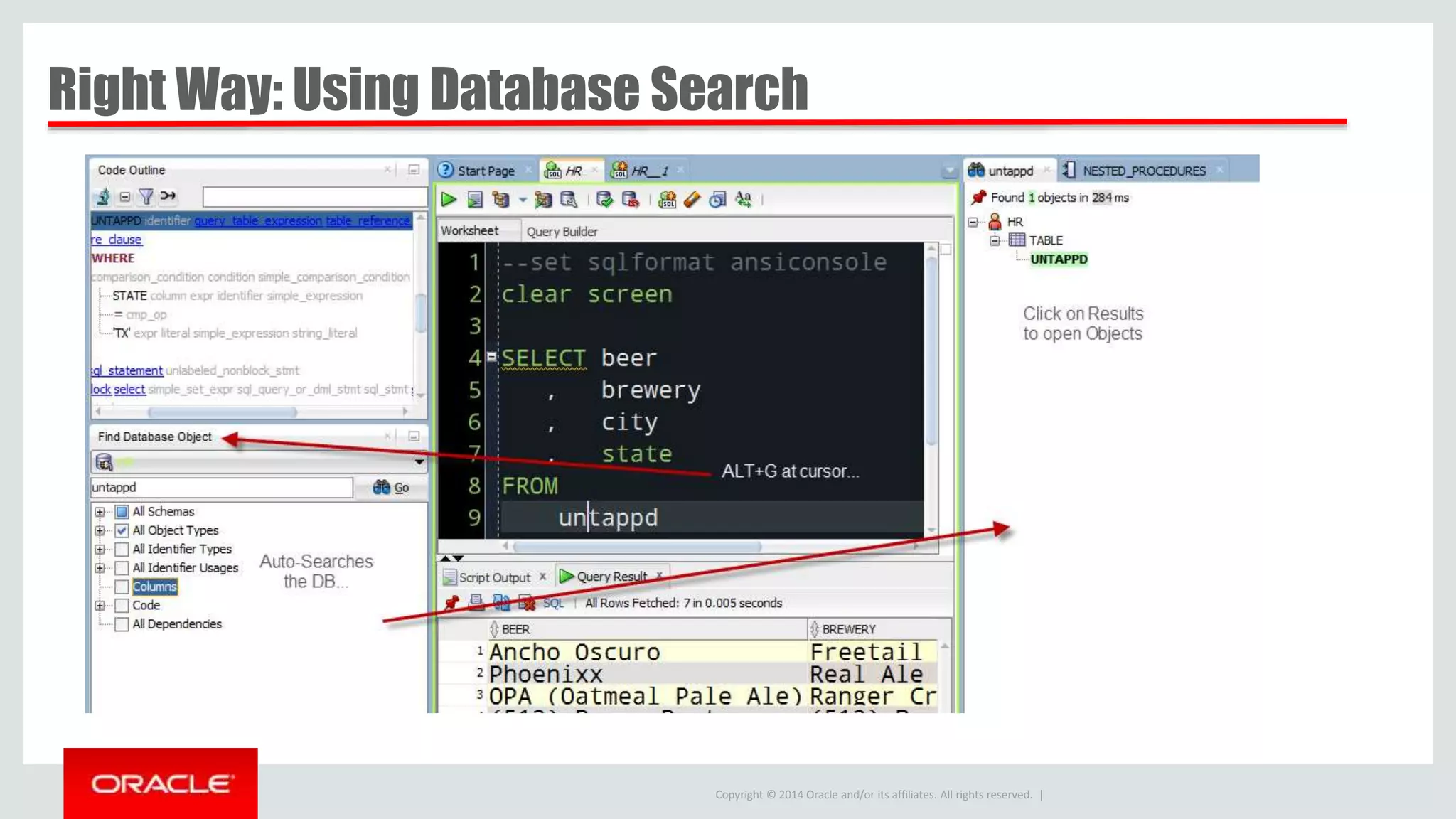Click the Explain Plan toolbar icon
Viewport: 1456px width, 819px height.
500,200
